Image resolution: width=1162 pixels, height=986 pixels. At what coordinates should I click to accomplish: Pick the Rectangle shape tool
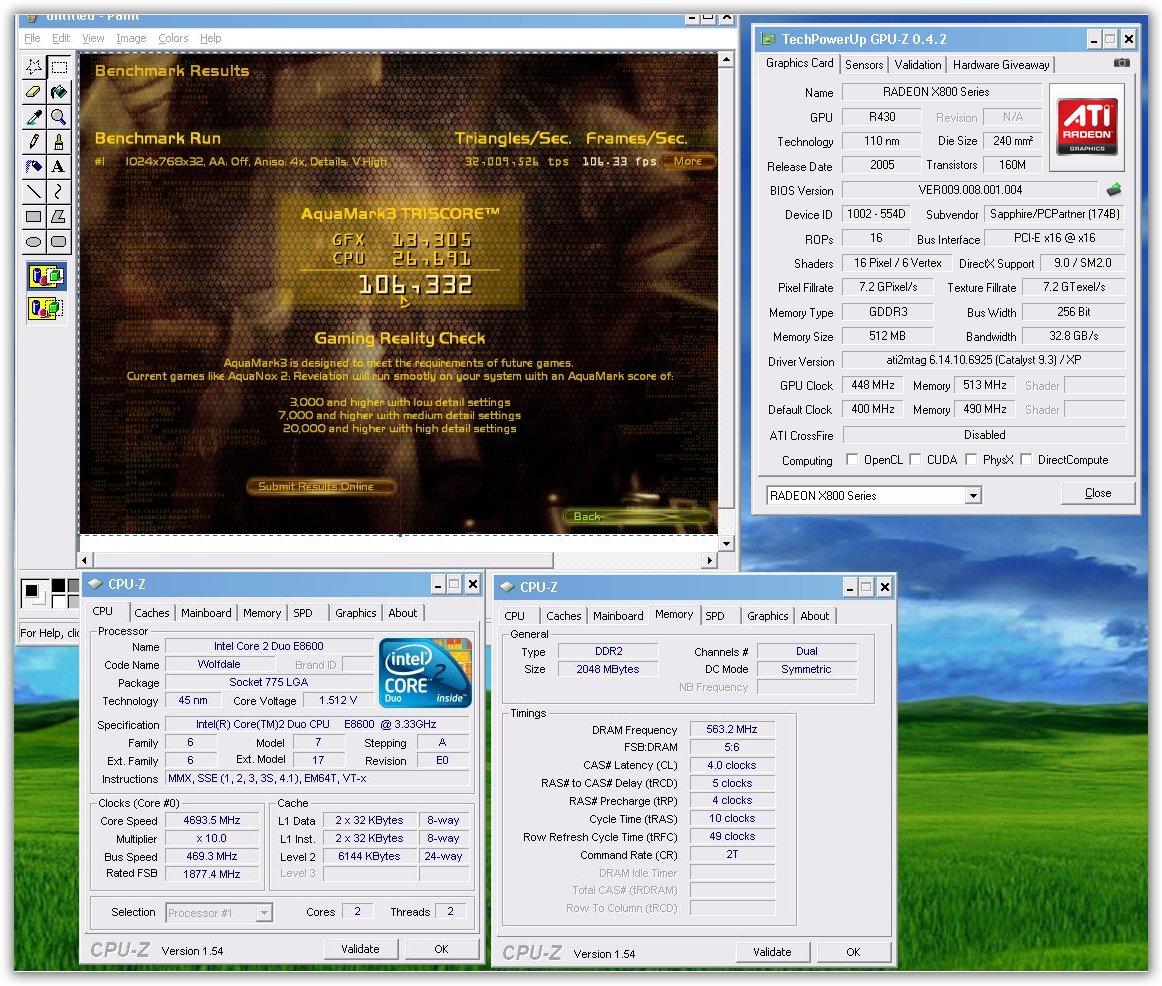coord(33,216)
